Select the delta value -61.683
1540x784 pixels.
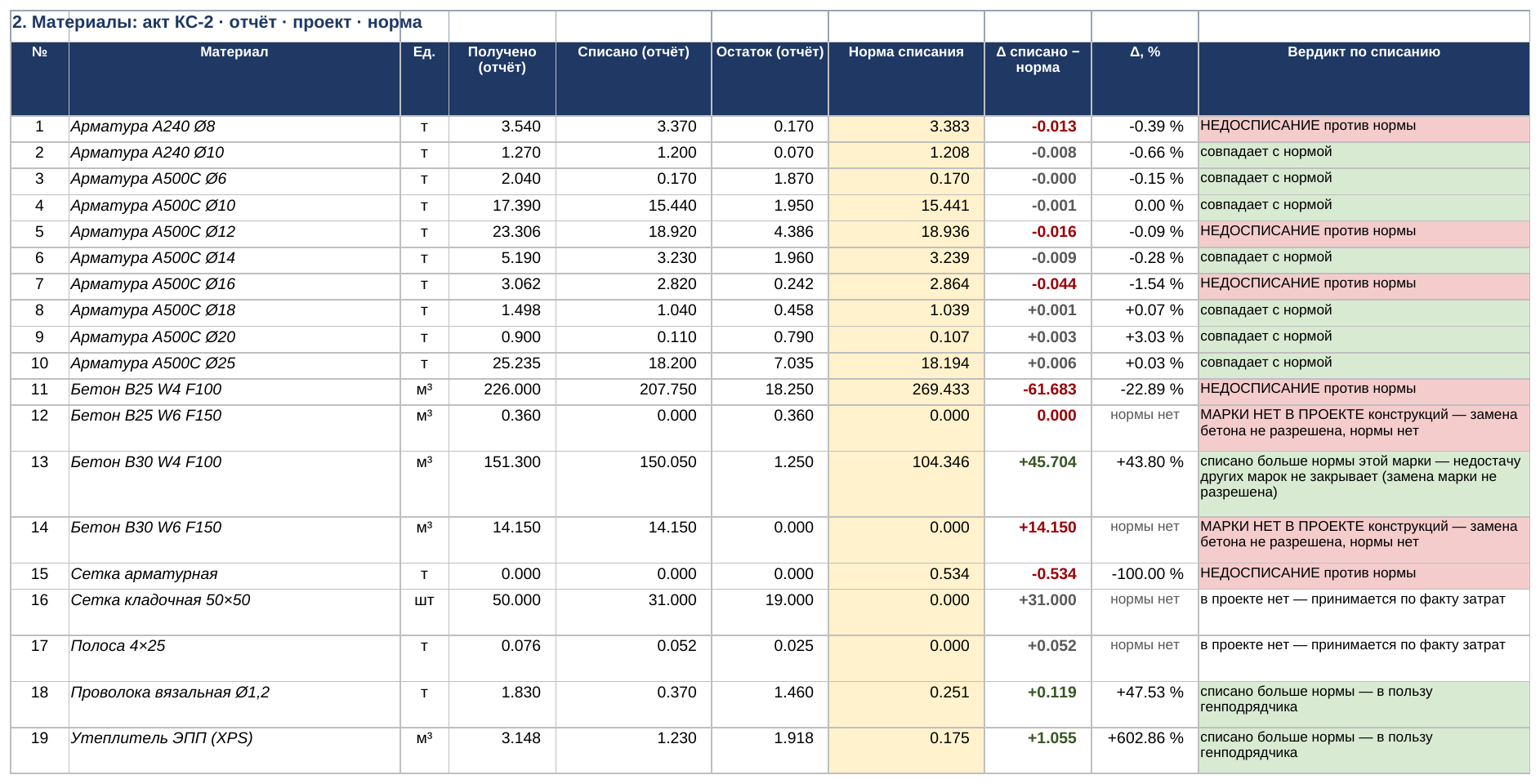(1038, 392)
